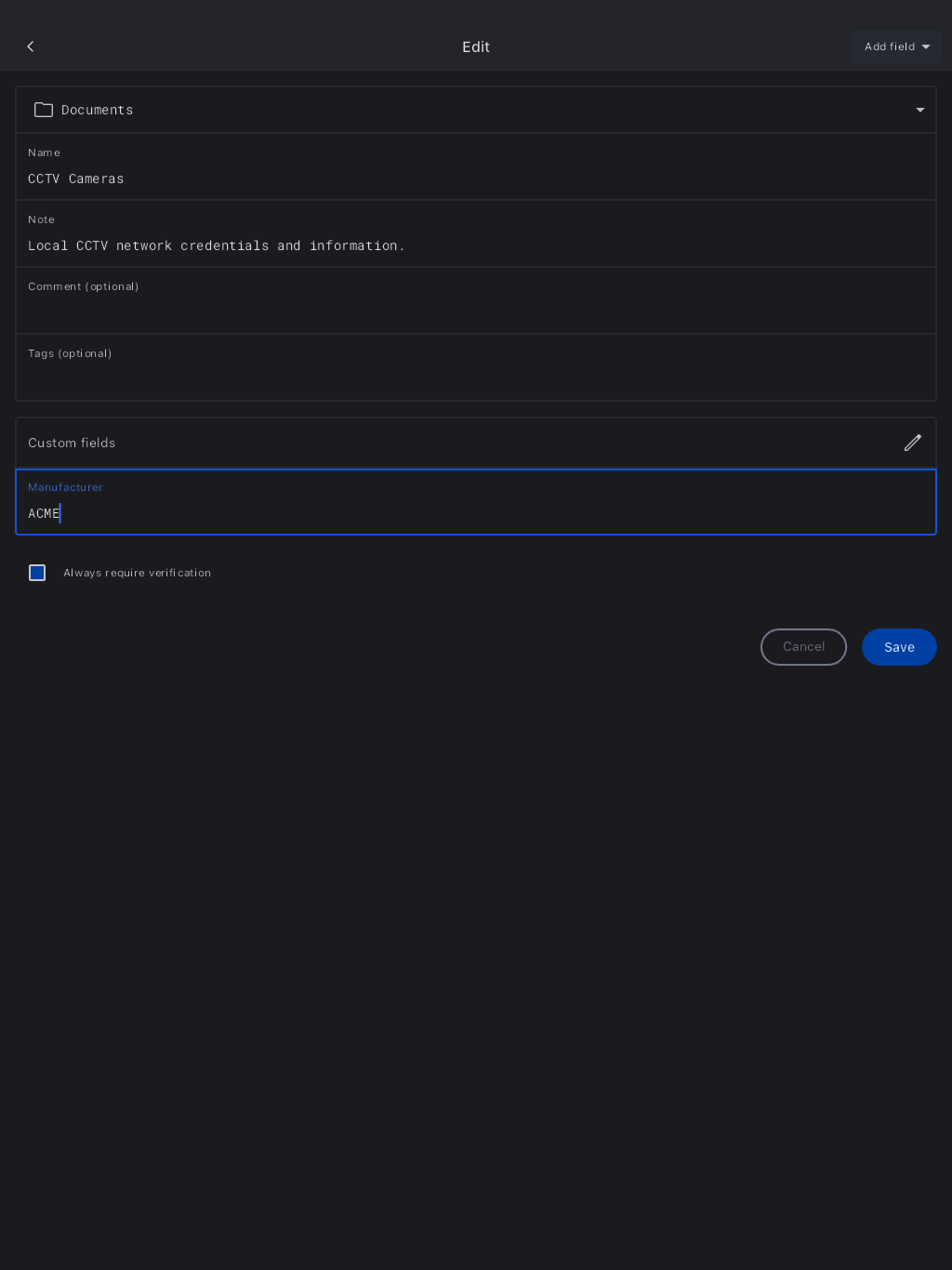Click the caret arrow beside Add field
Viewport: 952px width, 1270px height.
click(x=926, y=46)
